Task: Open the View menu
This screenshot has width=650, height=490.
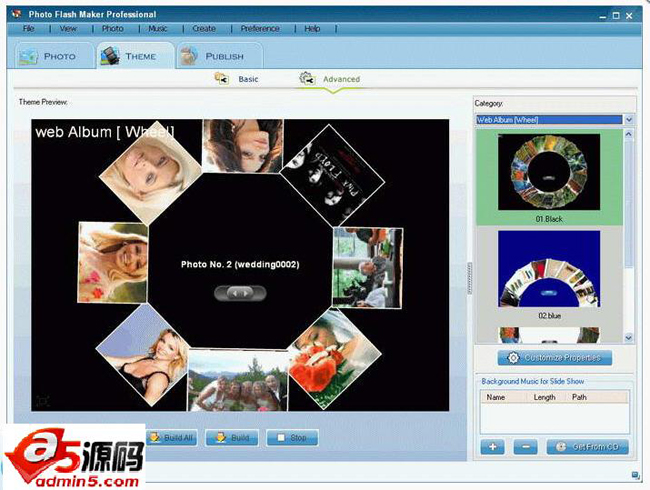Action: [x=68, y=29]
